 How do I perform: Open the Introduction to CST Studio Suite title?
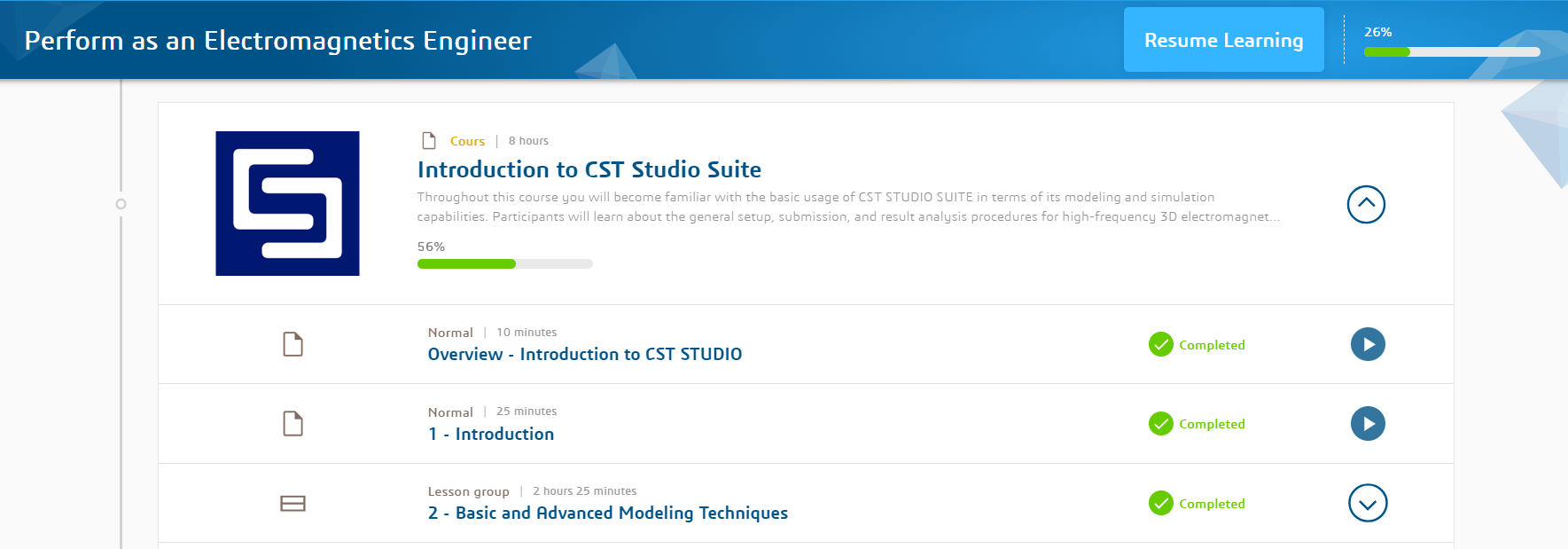click(x=589, y=169)
